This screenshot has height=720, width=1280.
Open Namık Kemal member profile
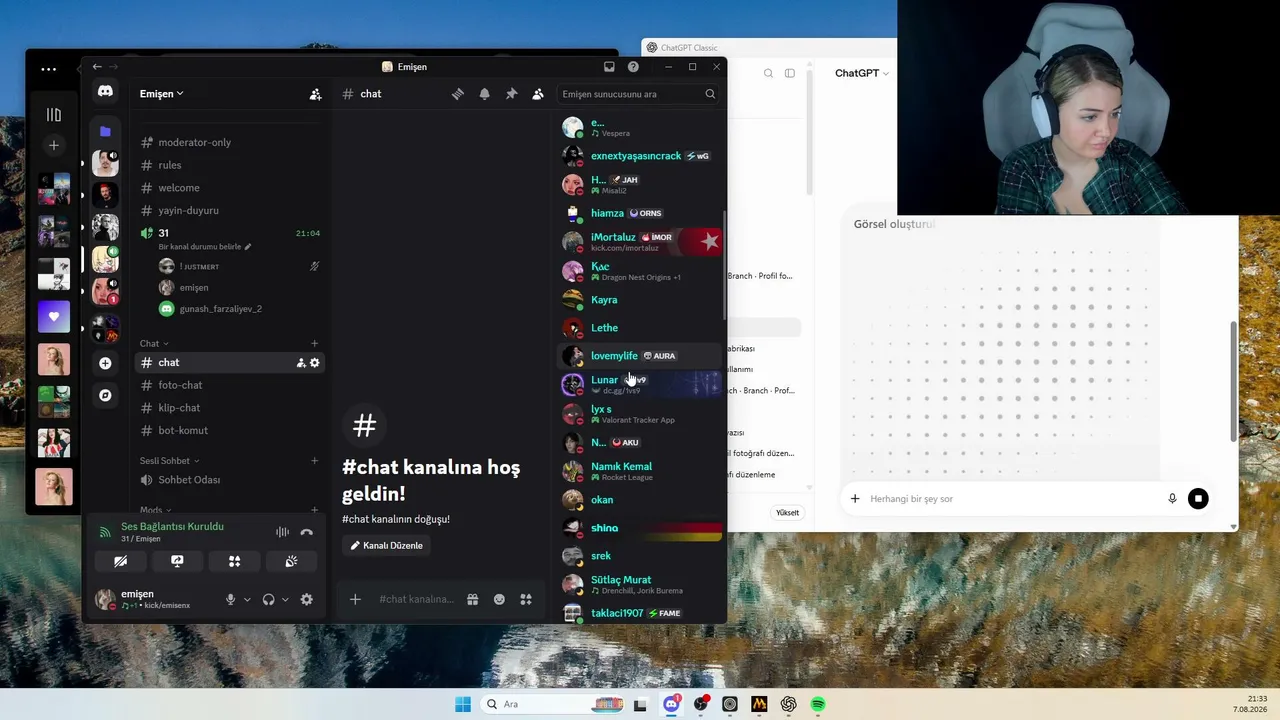coord(640,471)
